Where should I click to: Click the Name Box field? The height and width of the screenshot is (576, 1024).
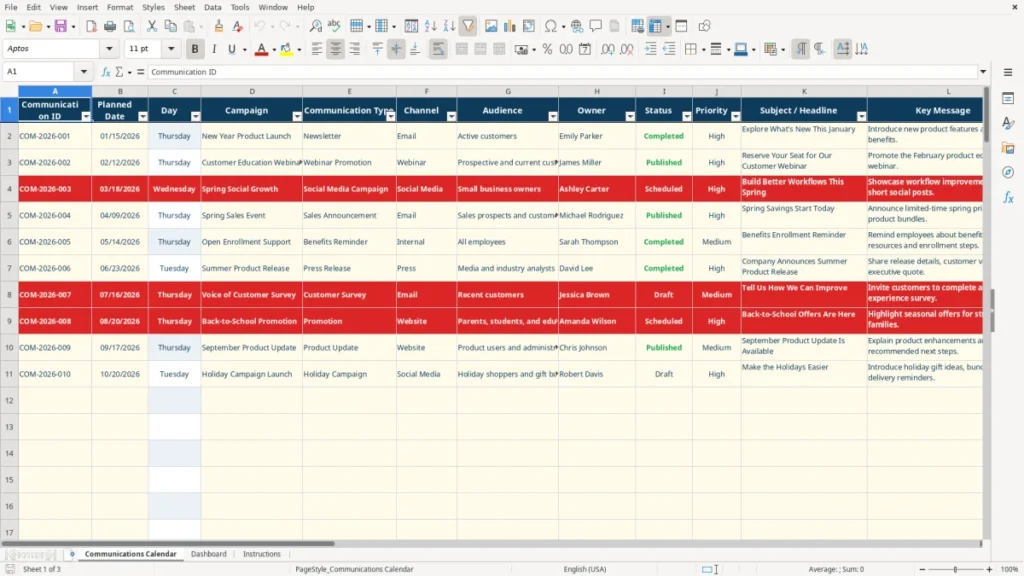(x=40, y=72)
